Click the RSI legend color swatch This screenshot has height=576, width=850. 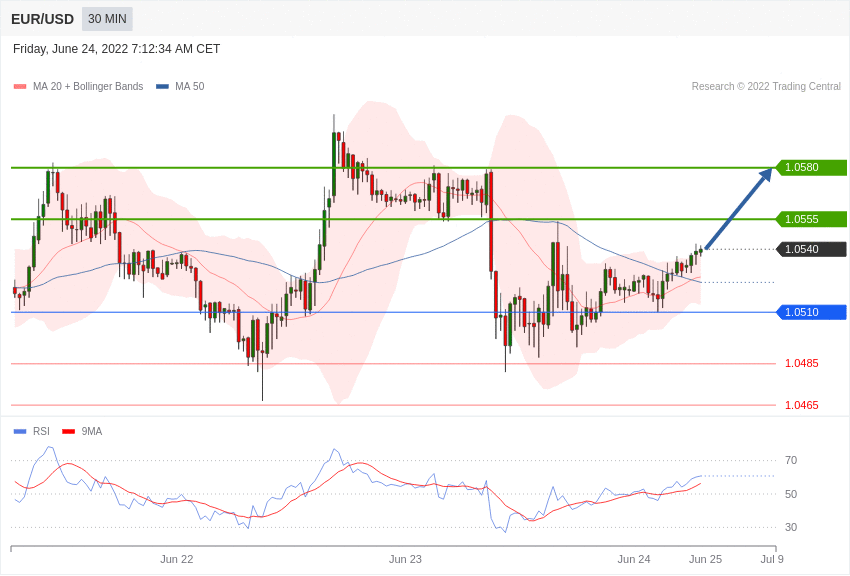pyautogui.click(x=20, y=432)
